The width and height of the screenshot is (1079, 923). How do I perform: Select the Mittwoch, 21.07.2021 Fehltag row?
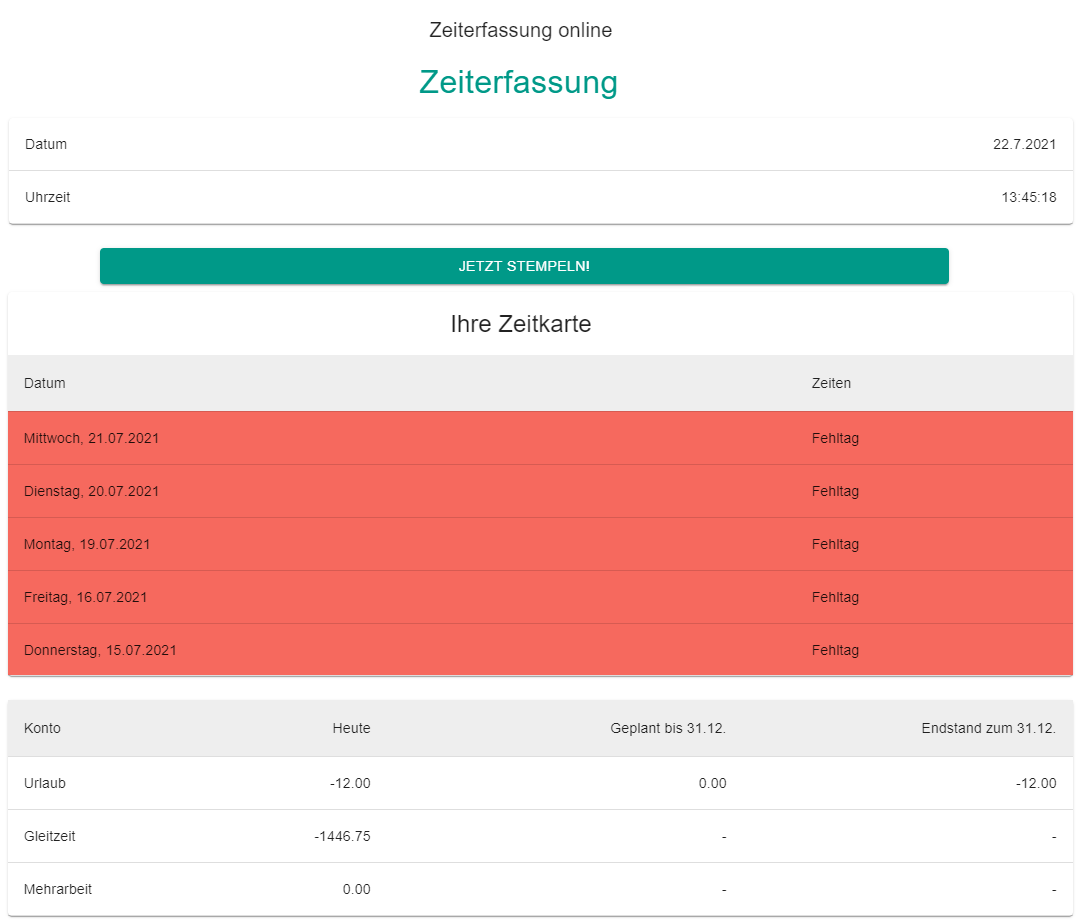[x=540, y=438]
